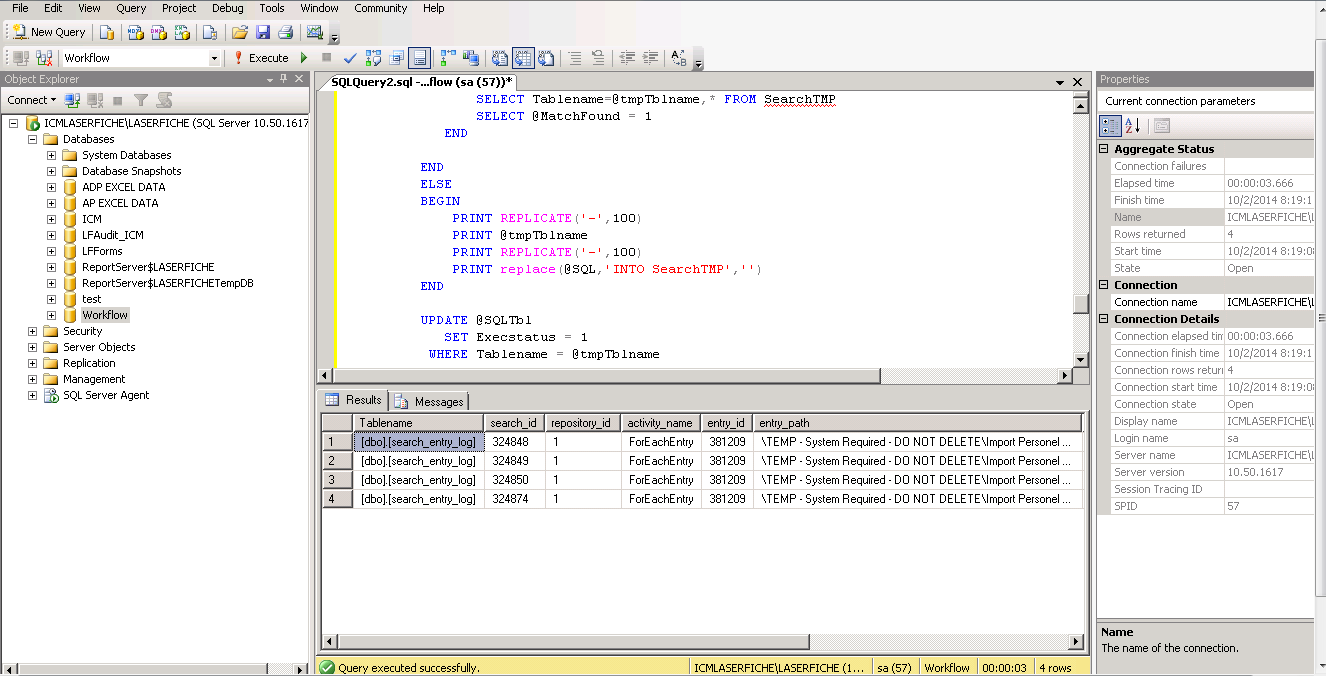Open the Debug menu

(x=228, y=8)
